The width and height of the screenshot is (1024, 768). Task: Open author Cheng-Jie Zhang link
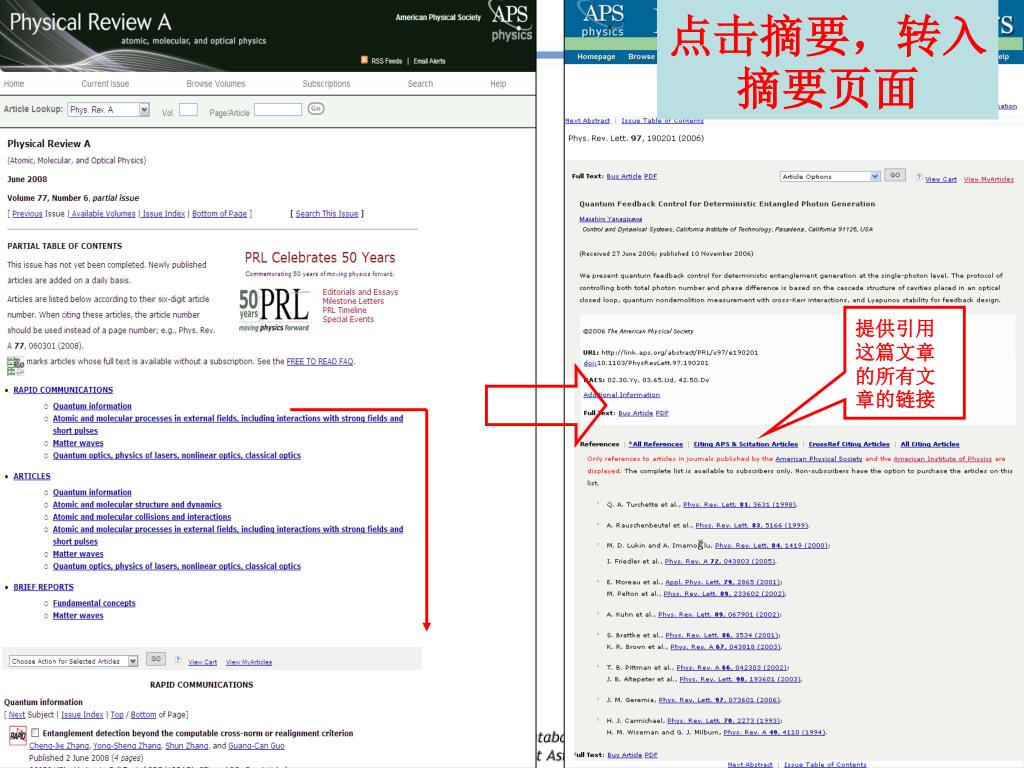(x=59, y=746)
